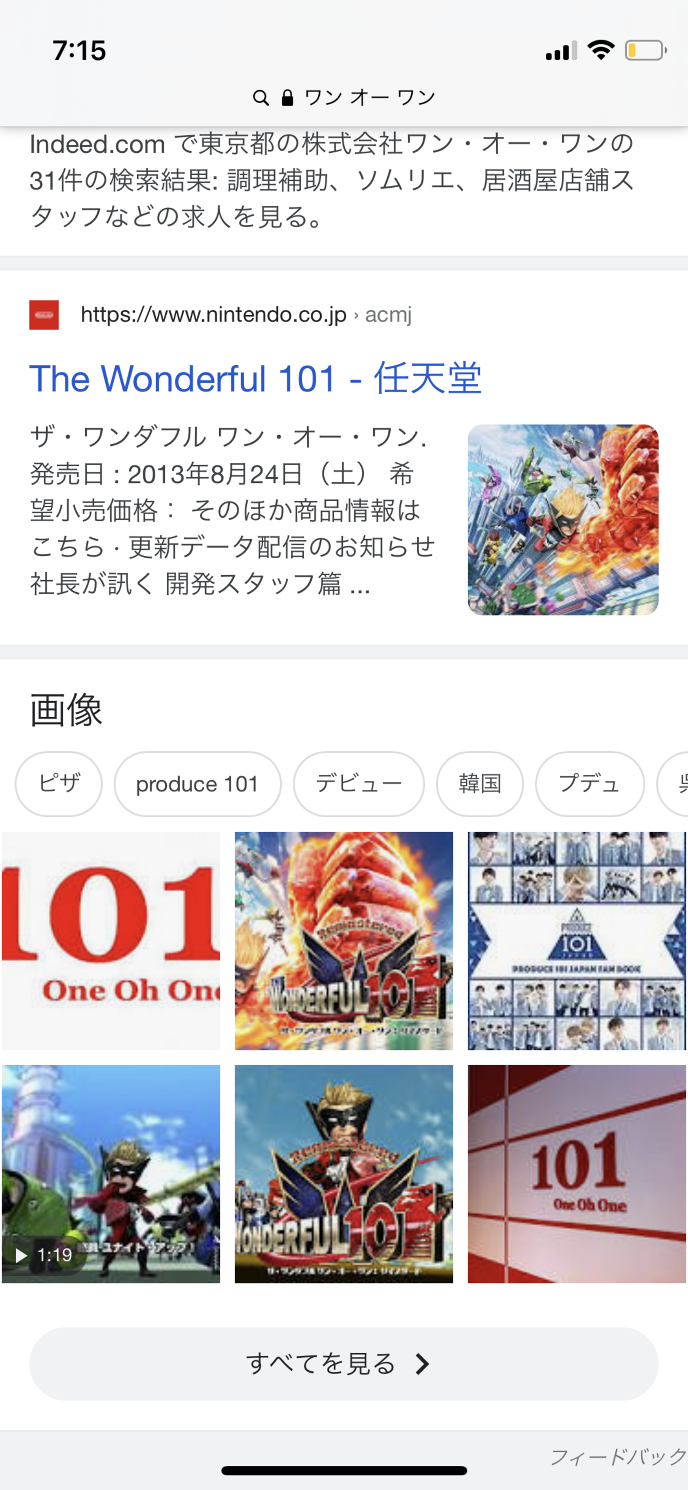Open the Nintendo favicon beside nintendo.co.jp

point(44,315)
